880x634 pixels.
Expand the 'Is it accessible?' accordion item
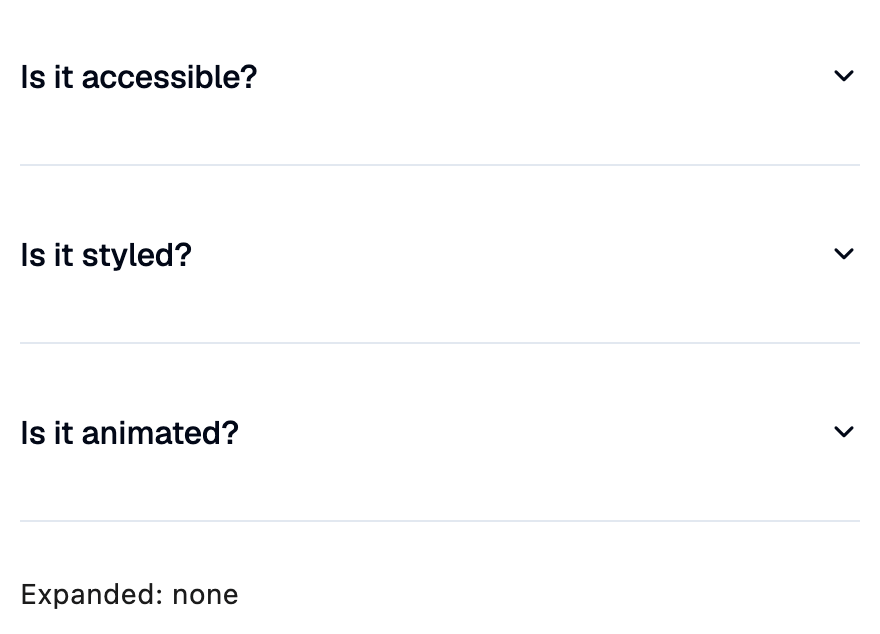tap(440, 76)
